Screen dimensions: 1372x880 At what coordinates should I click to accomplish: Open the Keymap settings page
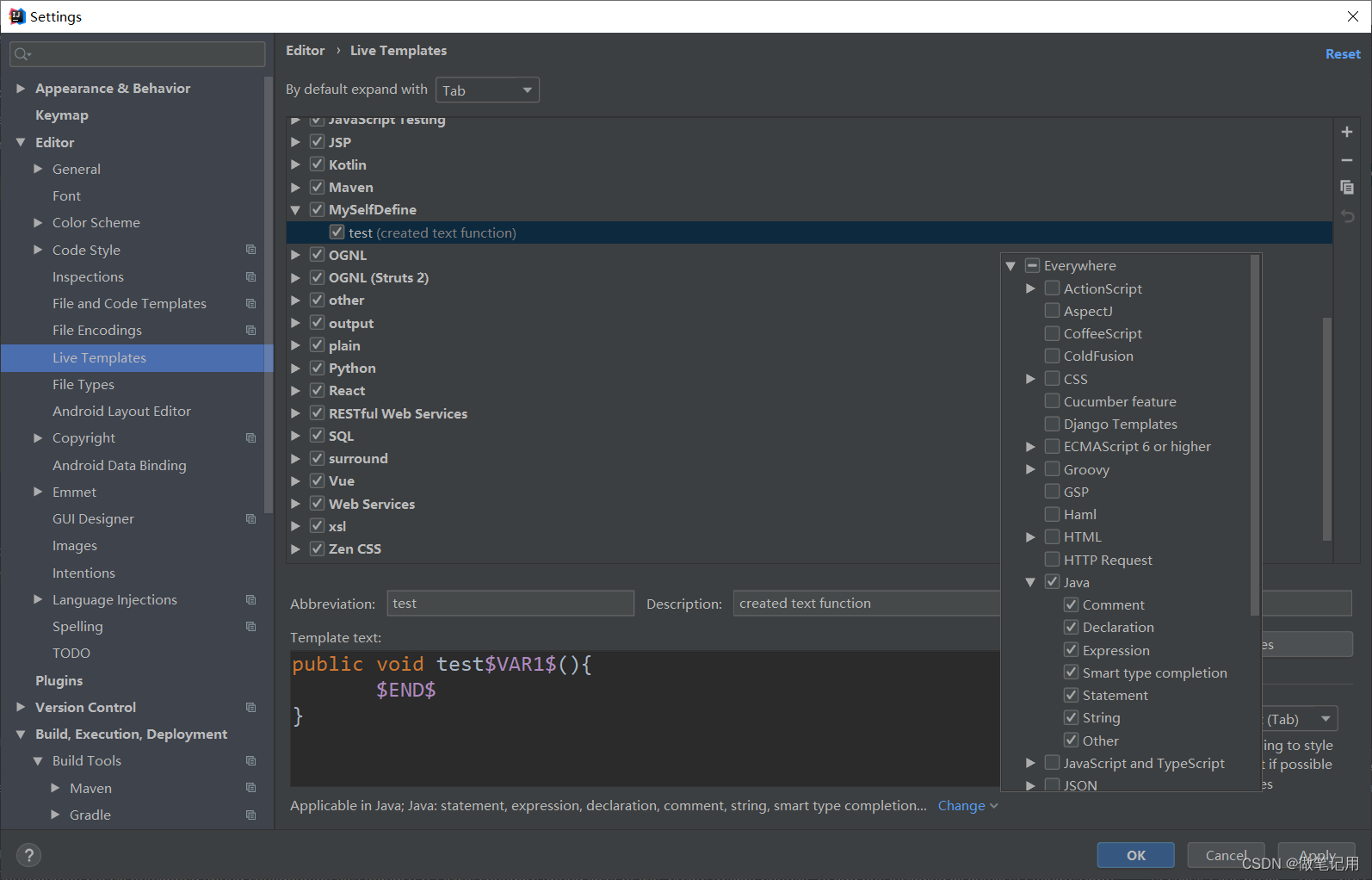[x=62, y=115]
